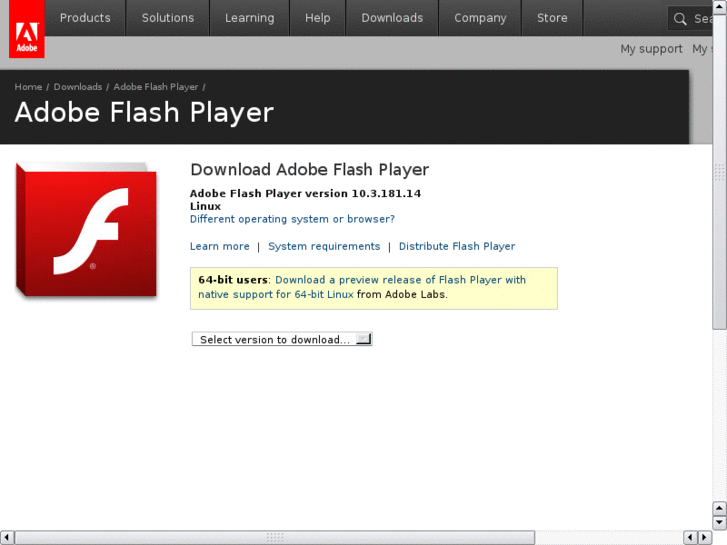Go to Home breadcrumb
Viewport: 727px width, 545px height.
point(28,87)
